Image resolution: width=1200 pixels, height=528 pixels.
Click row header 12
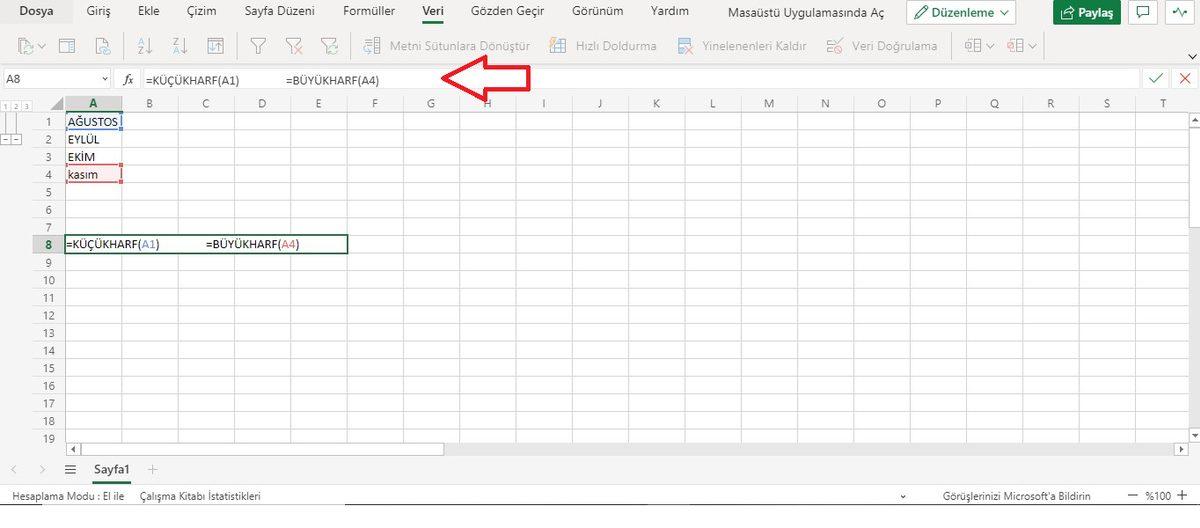[x=49, y=315]
